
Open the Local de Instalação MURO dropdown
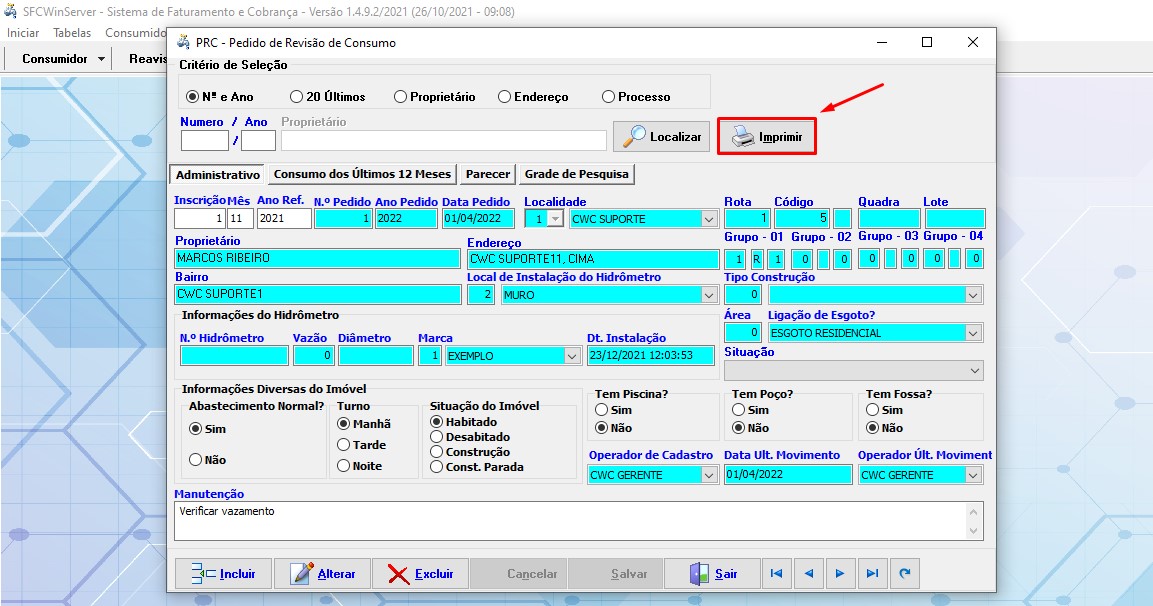point(709,295)
